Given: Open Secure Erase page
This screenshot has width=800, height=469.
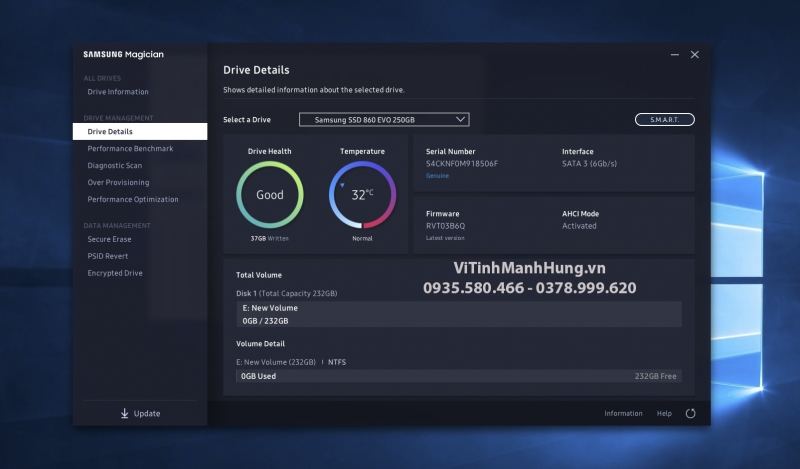Looking at the screenshot, I should 109,239.
